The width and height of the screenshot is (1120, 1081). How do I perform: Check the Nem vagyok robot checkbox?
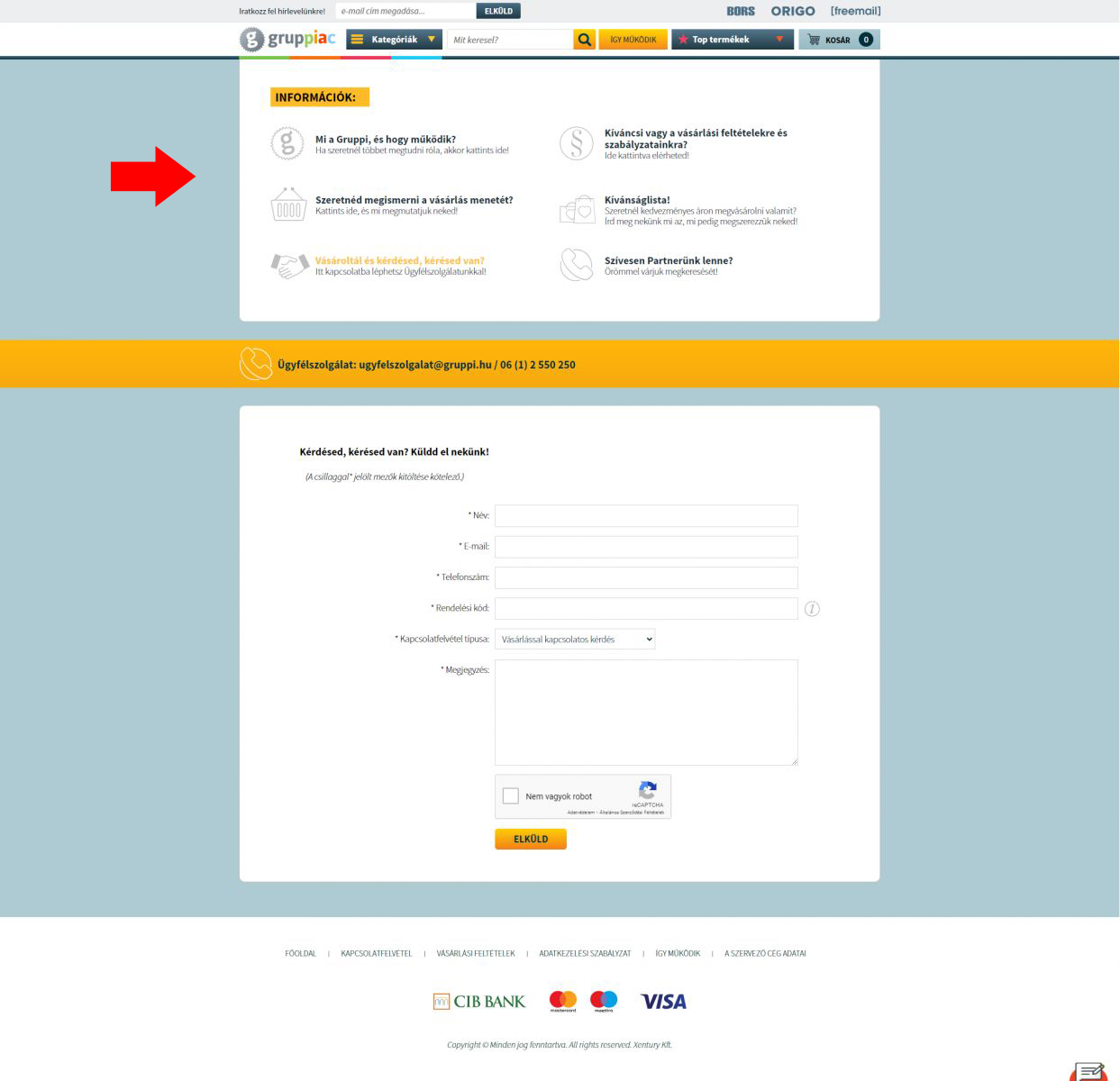[x=511, y=796]
